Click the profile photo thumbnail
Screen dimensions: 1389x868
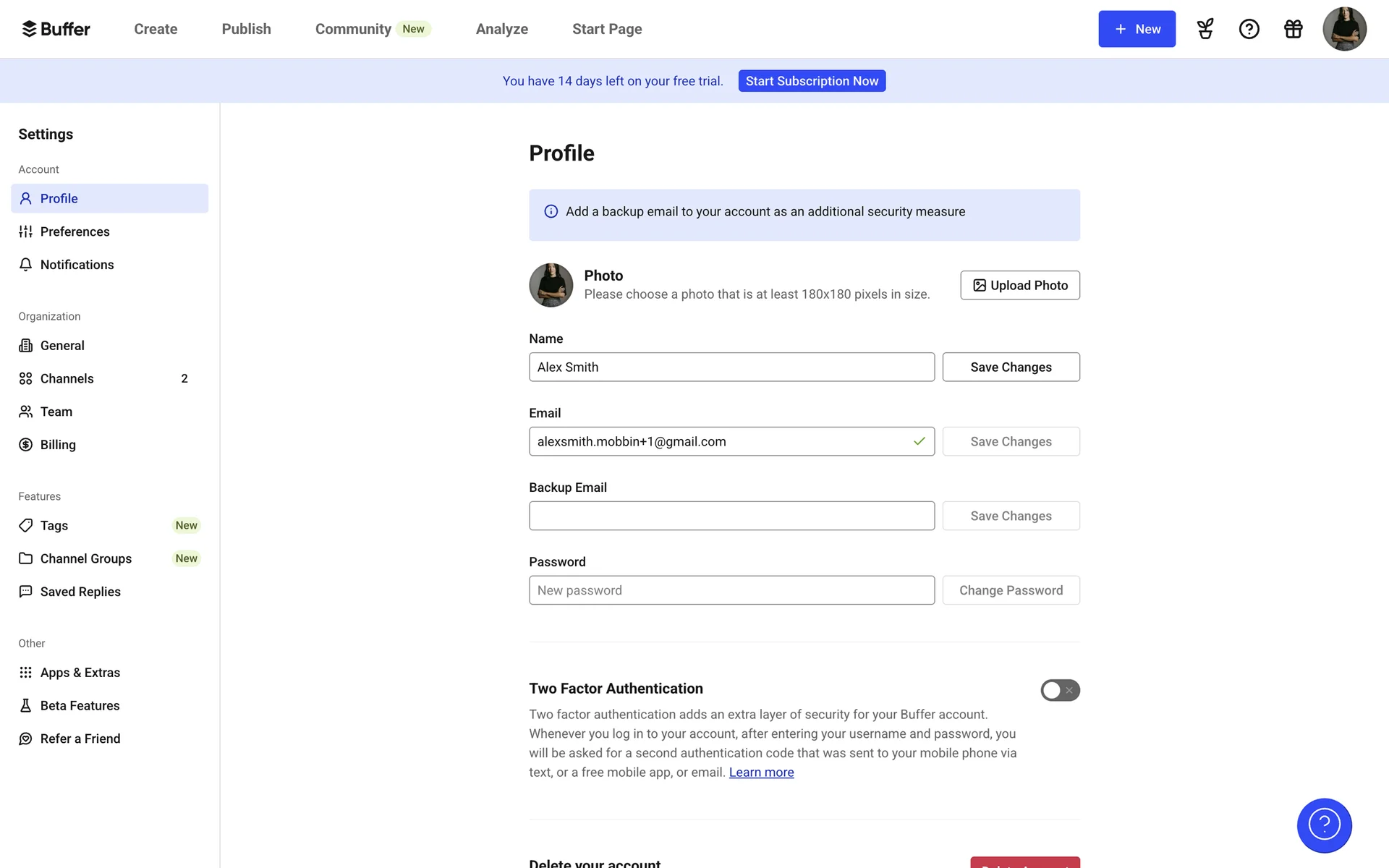tap(551, 285)
